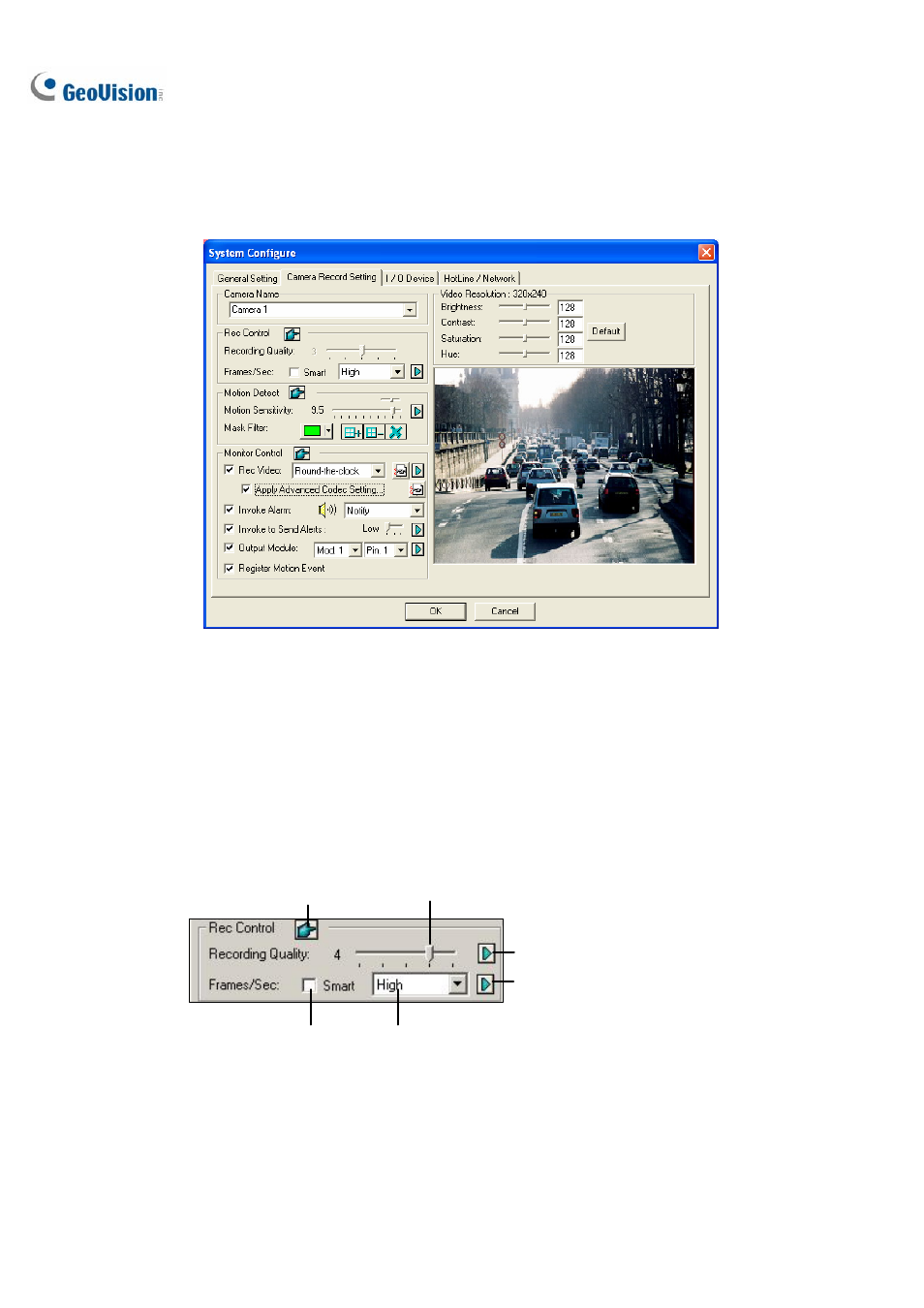Viewport: 924px width, 1308px height.
Task: Click the camera preview street image
Action: (x=564, y=466)
